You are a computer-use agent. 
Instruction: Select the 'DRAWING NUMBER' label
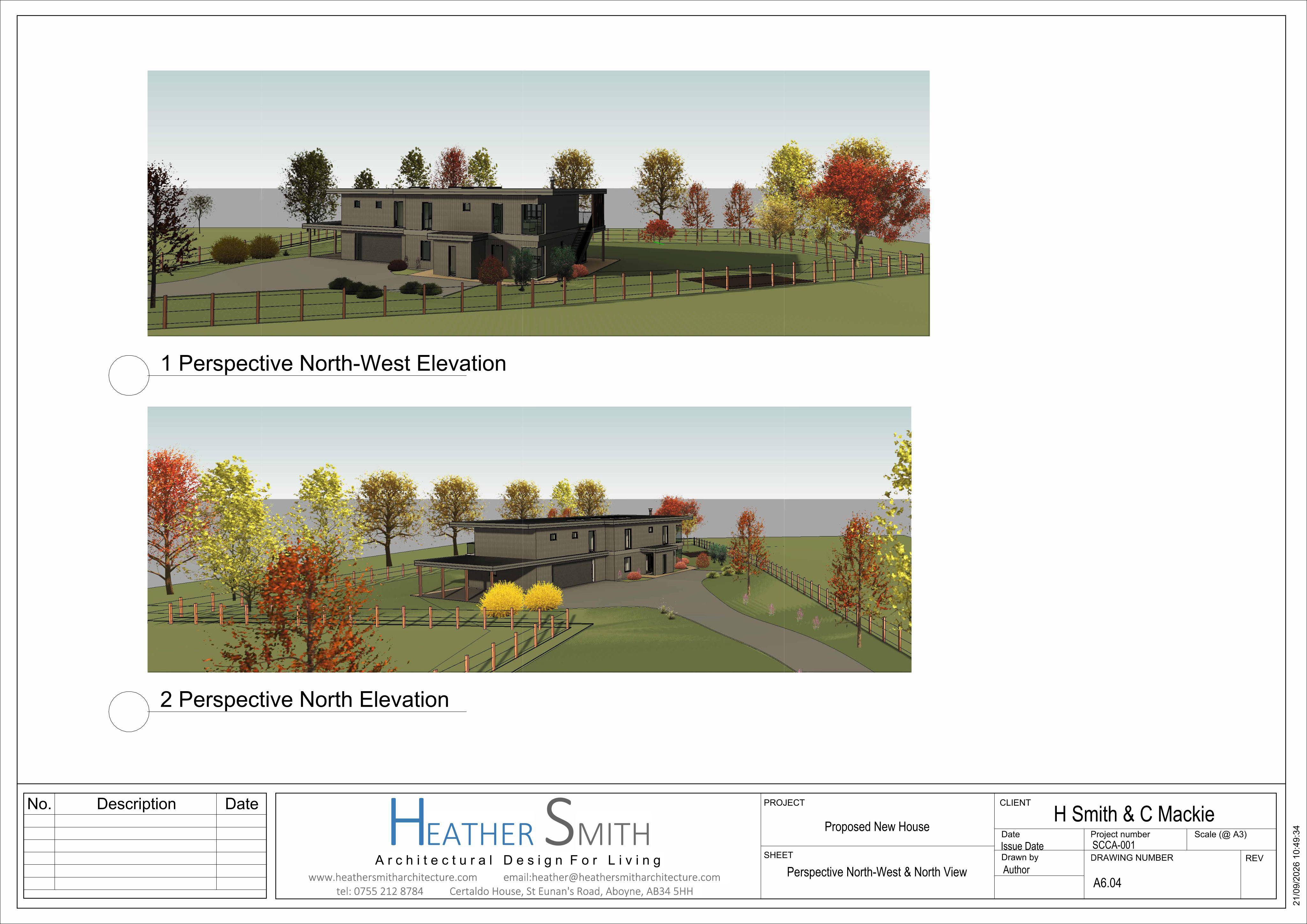click(1132, 857)
